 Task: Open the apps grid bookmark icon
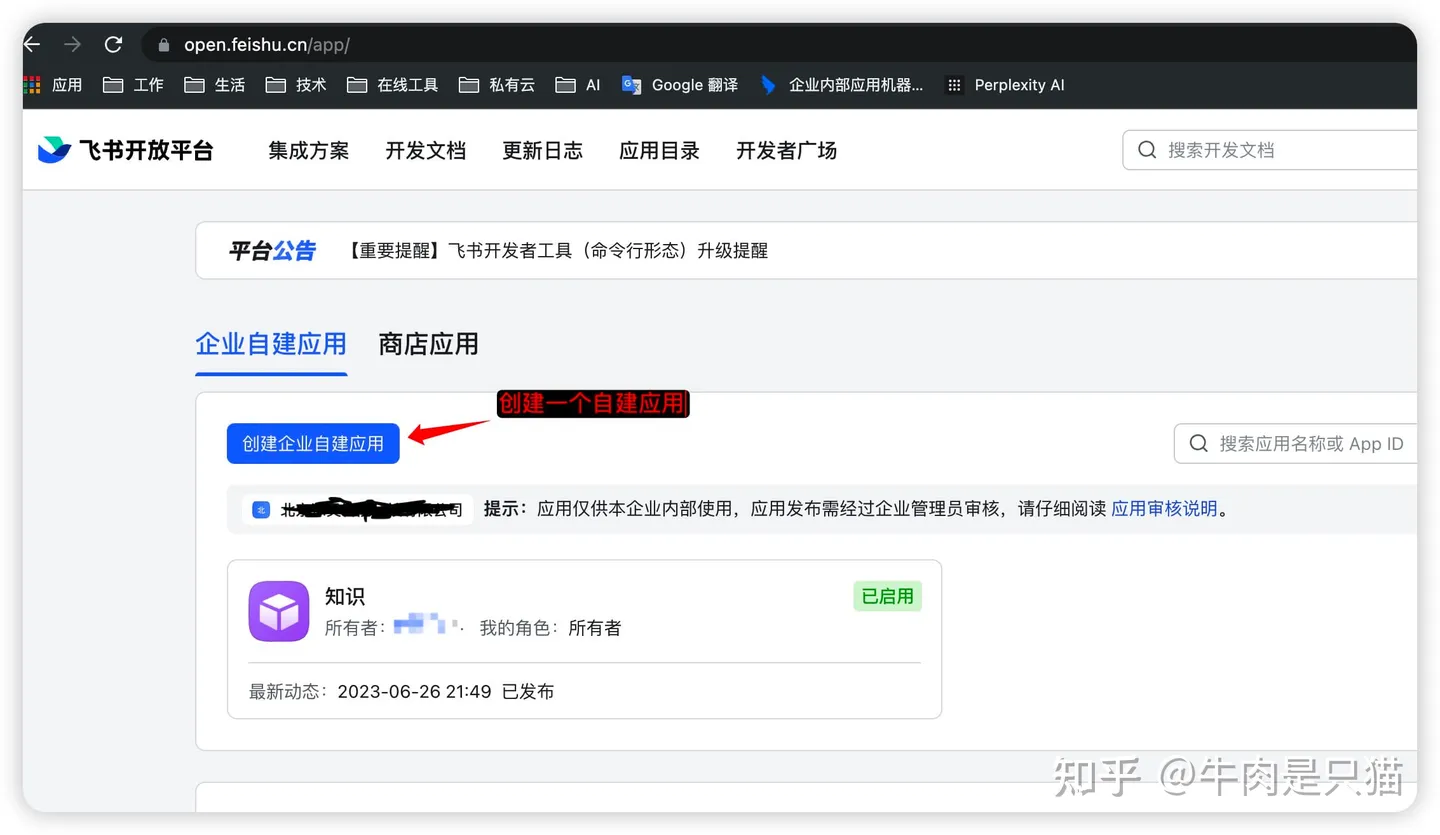point(32,85)
